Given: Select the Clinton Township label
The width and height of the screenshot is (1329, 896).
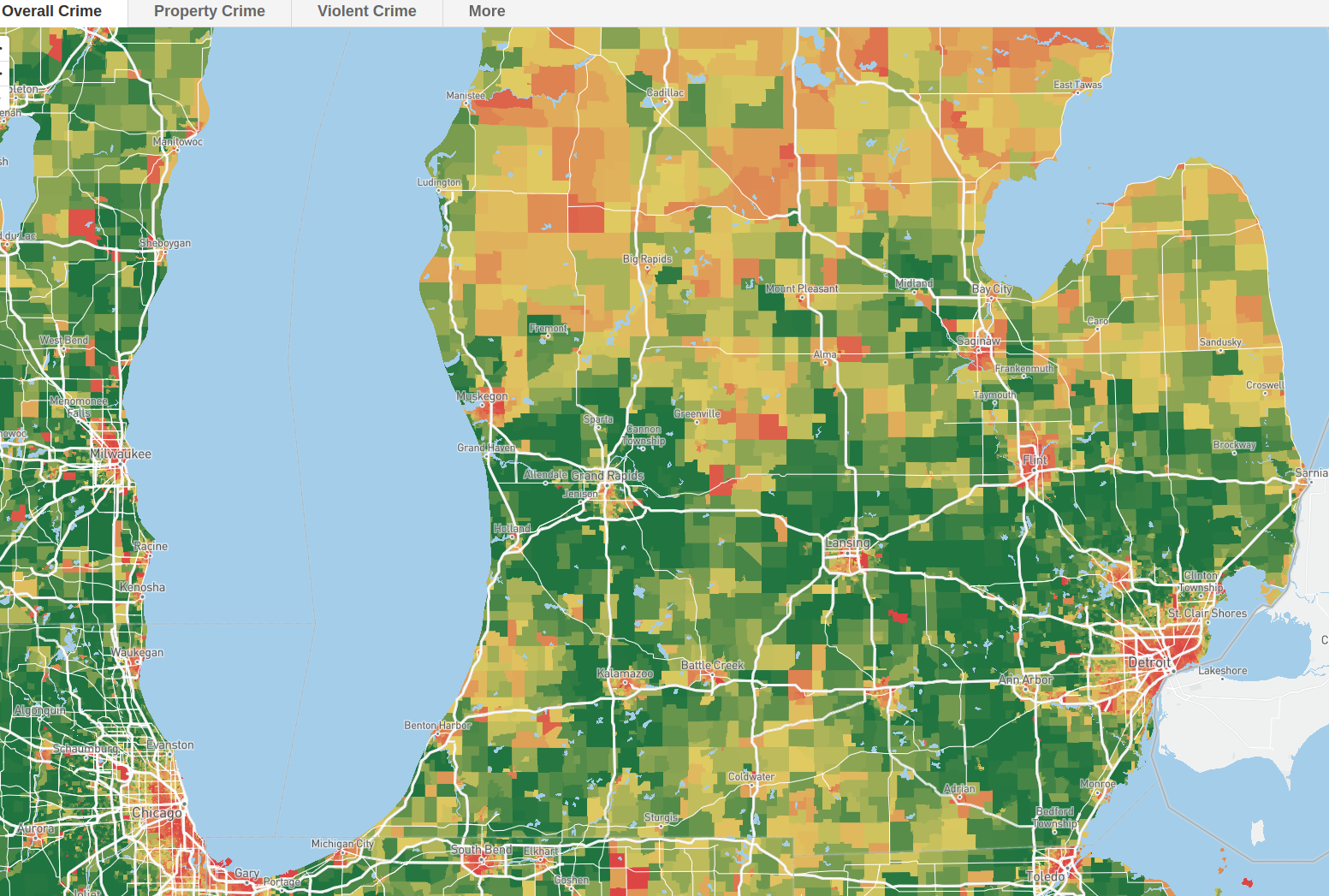Looking at the screenshot, I should coord(1201,582).
